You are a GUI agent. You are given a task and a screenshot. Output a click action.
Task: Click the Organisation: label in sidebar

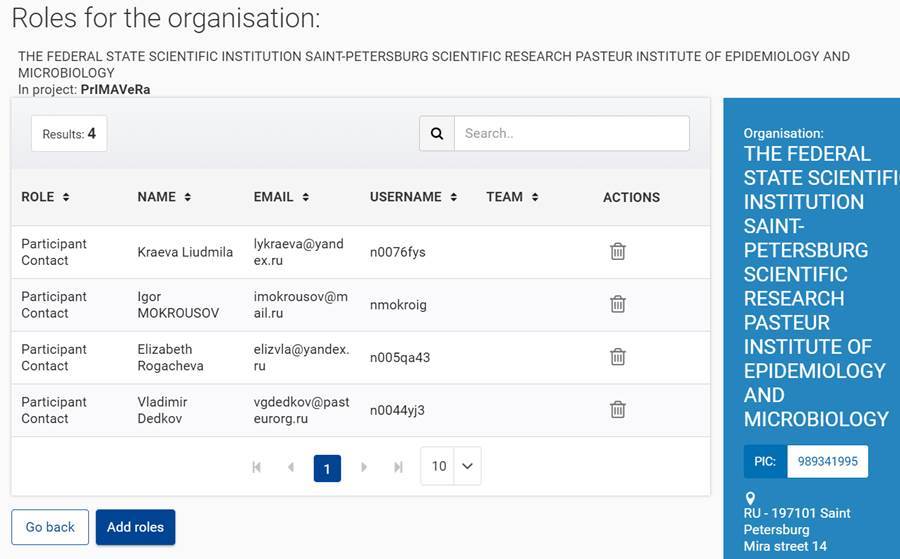point(783,133)
